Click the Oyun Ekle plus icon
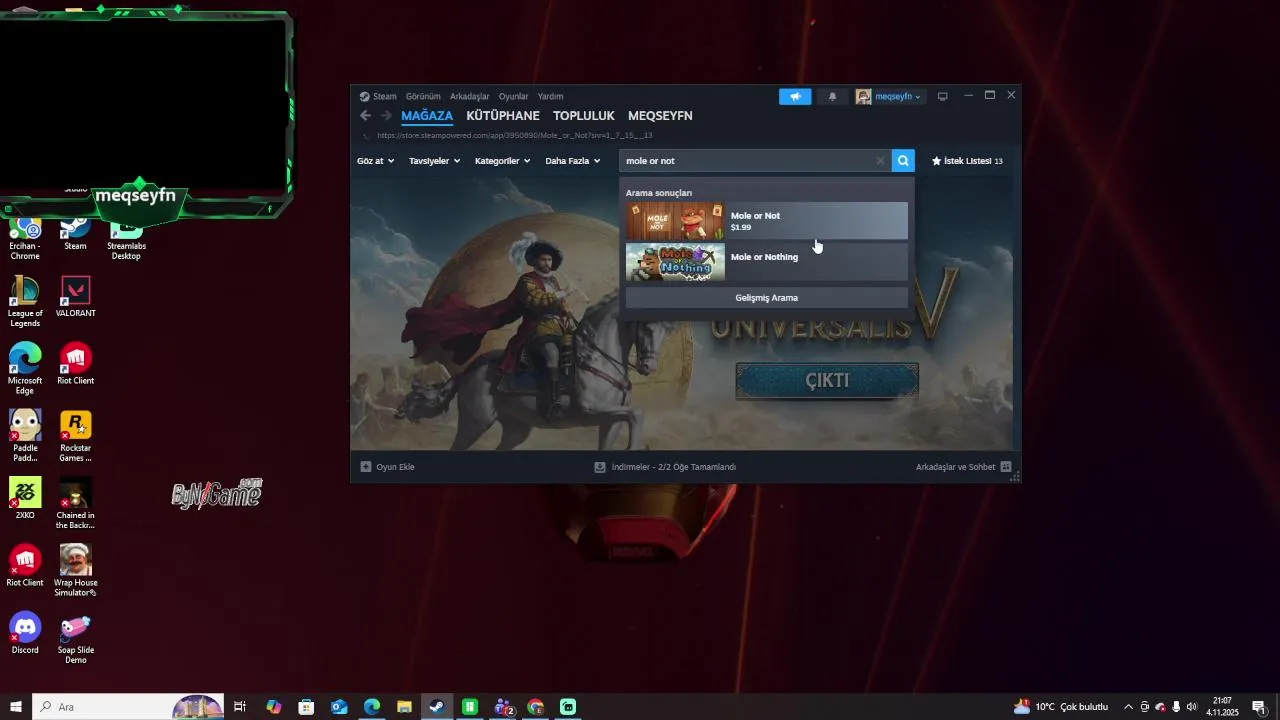The image size is (1280, 720). click(366, 467)
